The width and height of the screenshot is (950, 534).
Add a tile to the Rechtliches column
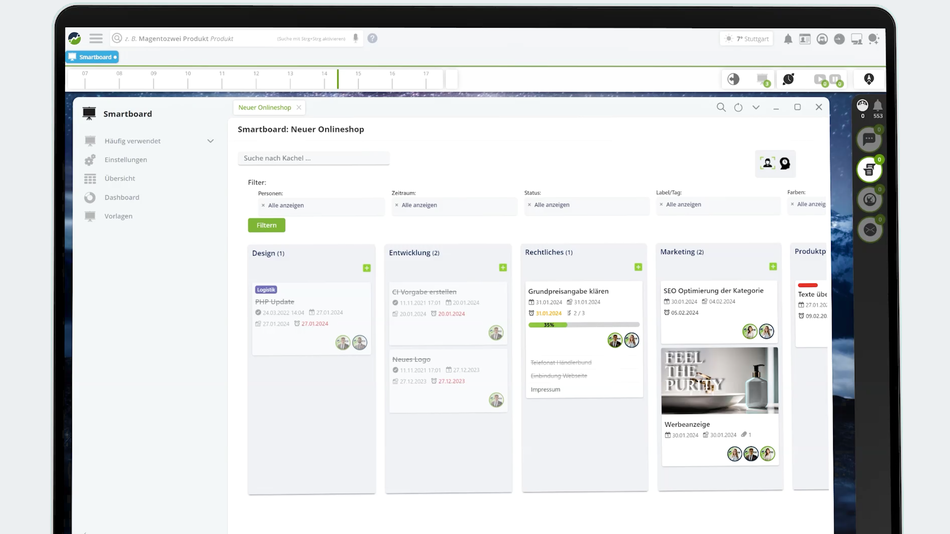pos(638,267)
